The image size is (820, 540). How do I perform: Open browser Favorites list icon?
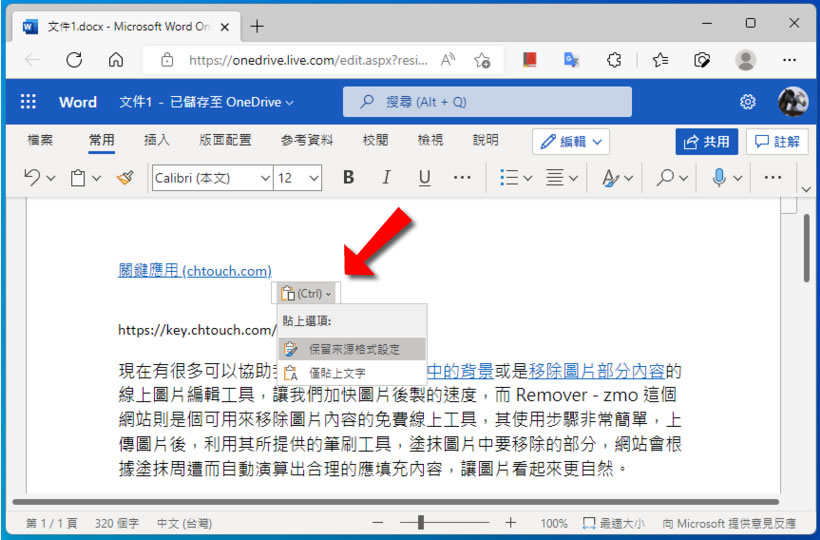pyautogui.click(x=660, y=60)
